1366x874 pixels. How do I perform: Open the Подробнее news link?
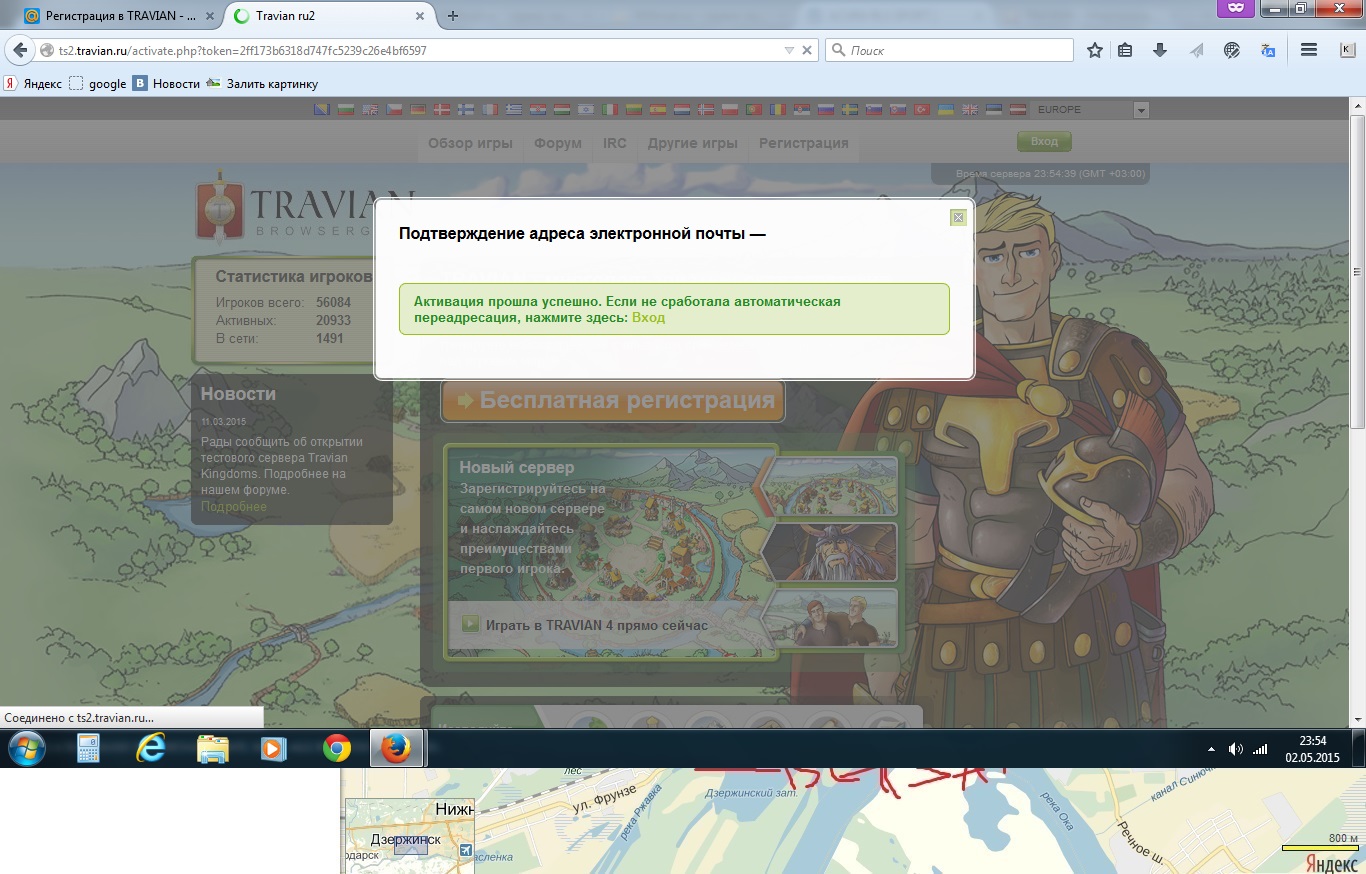[234, 507]
